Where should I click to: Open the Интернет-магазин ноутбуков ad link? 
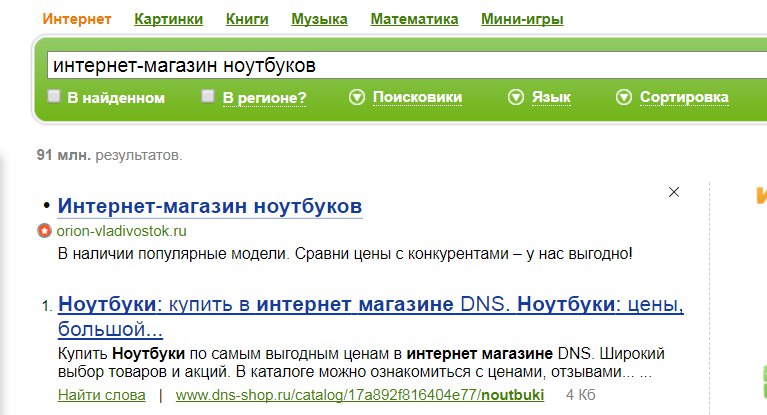click(x=210, y=206)
